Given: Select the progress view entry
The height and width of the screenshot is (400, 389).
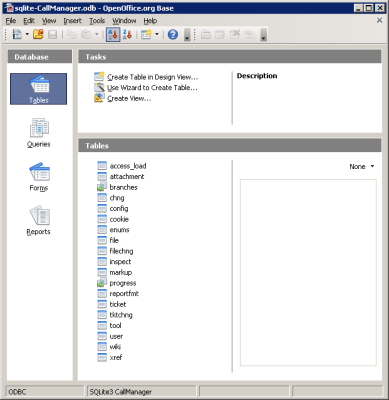Looking at the screenshot, I should click(x=123, y=283).
